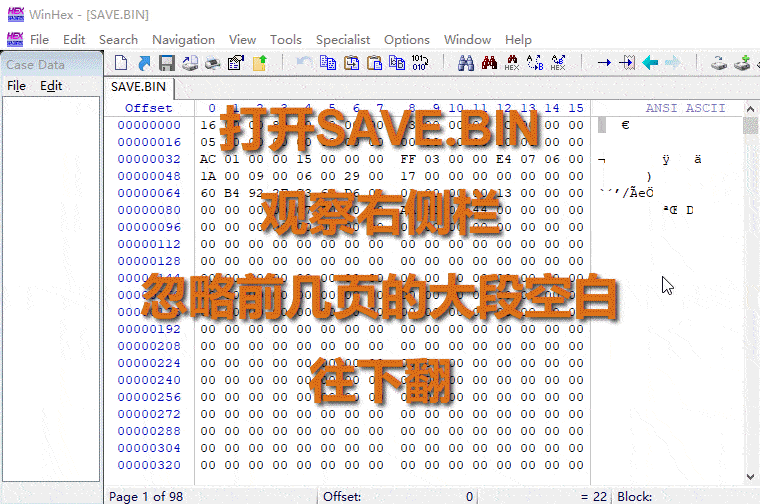The width and height of the screenshot is (760, 504).
Task: Open the Help menu
Action: 518,40
